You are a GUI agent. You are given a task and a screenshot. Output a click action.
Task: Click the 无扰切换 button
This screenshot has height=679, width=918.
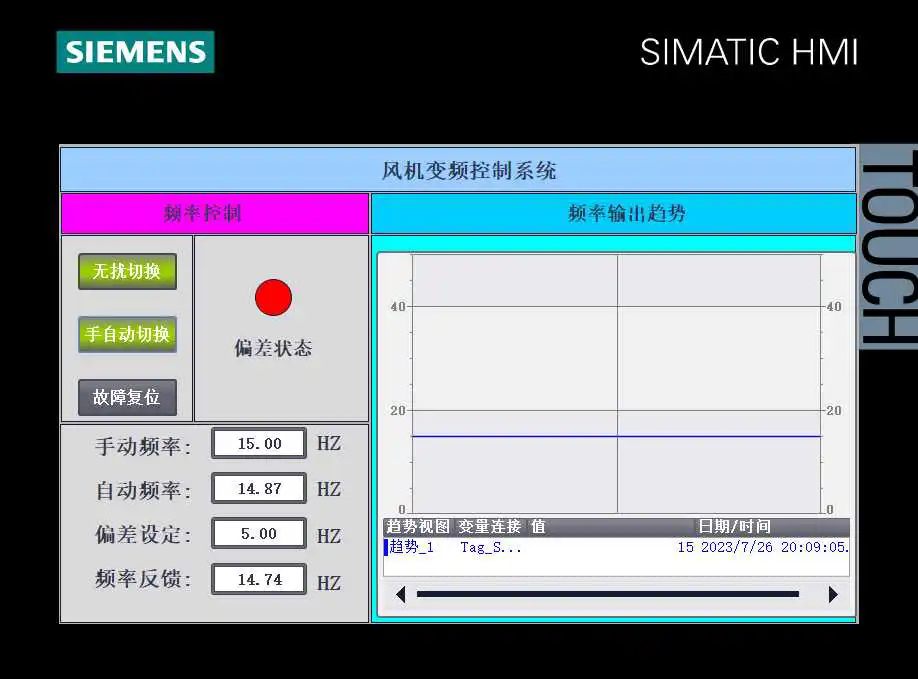tap(127, 271)
